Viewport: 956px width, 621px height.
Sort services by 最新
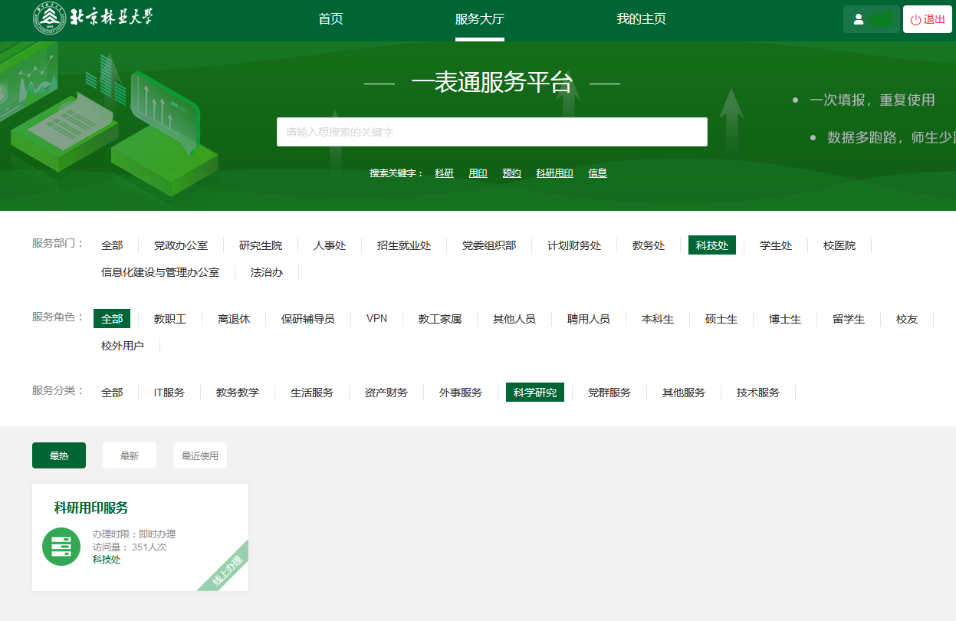(x=129, y=455)
